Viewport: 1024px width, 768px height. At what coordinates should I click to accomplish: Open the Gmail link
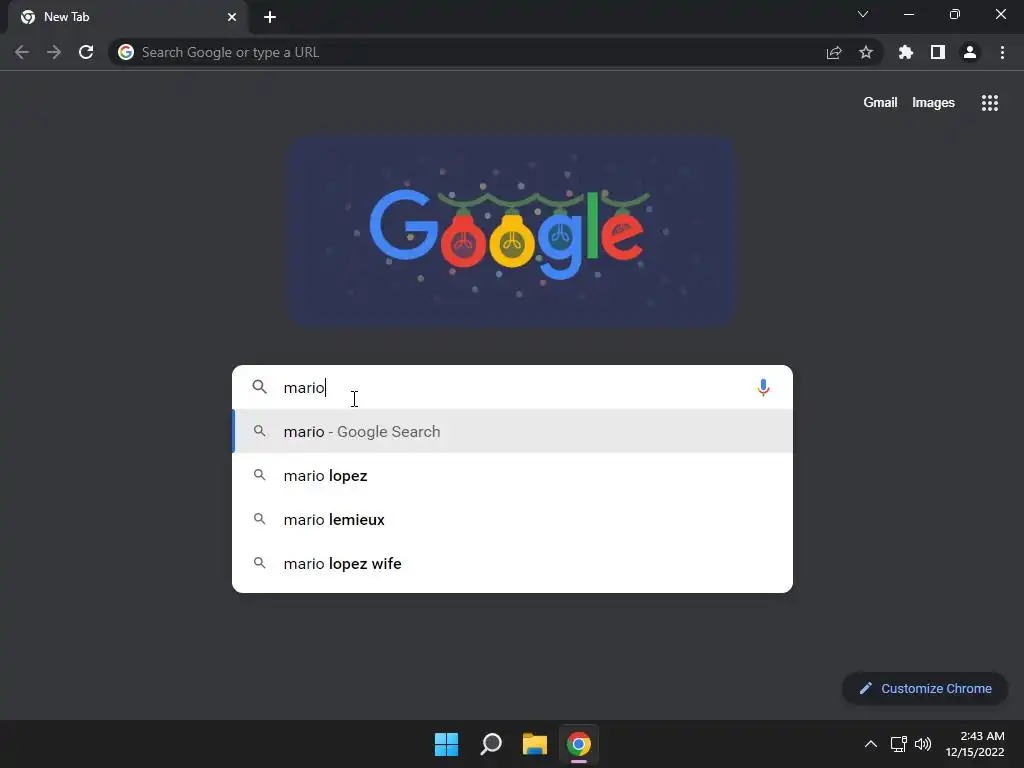click(x=880, y=103)
